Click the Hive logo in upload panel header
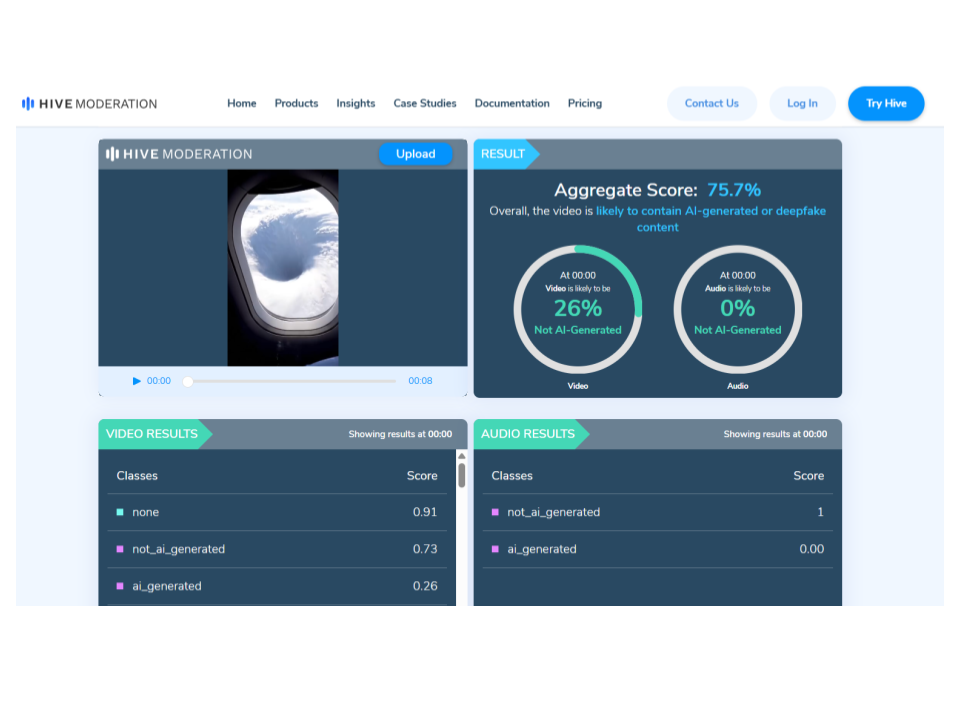Screen dimensions: 960x720 tap(179, 154)
